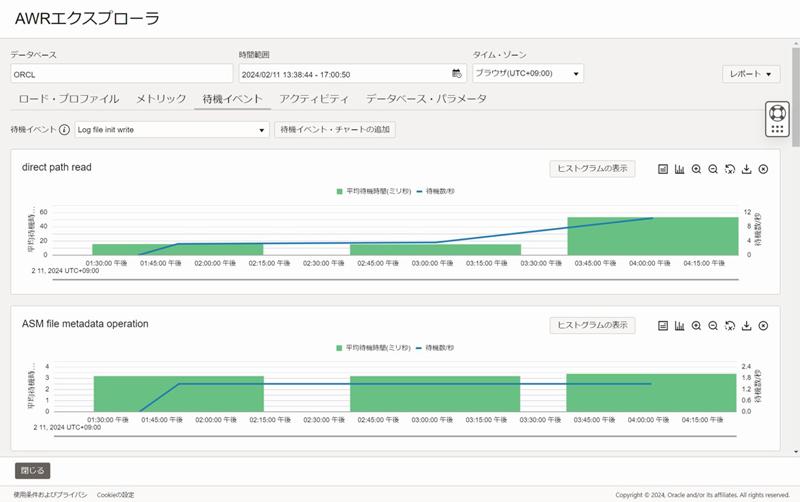Toggle 待機数/秒 legend in direct path read chart
The width and height of the screenshot is (800, 502).
point(435,191)
